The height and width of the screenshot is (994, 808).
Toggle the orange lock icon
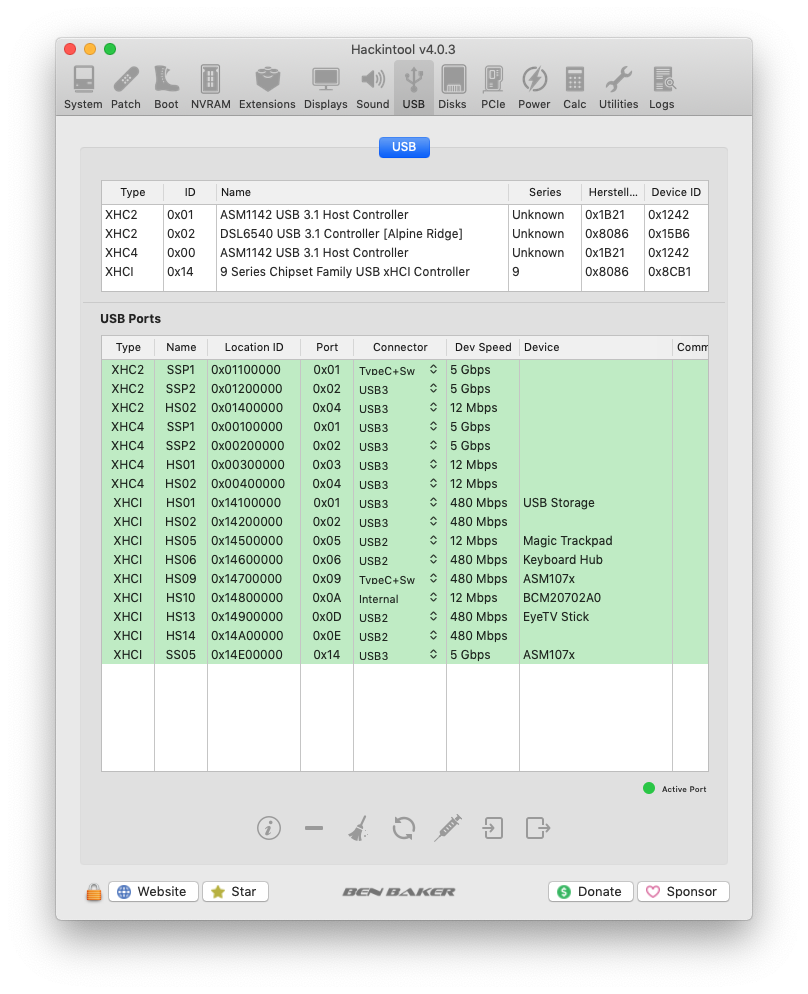[x=94, y=892]
